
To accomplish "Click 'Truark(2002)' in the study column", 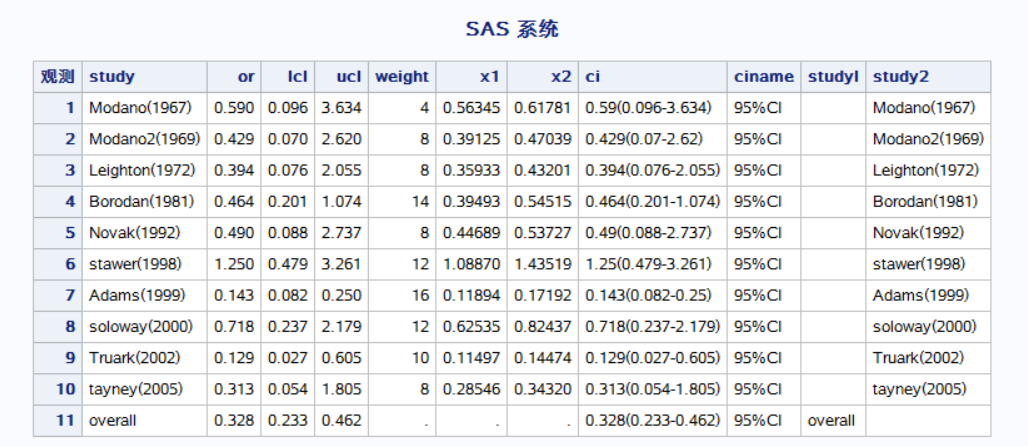I will [134, 358].
